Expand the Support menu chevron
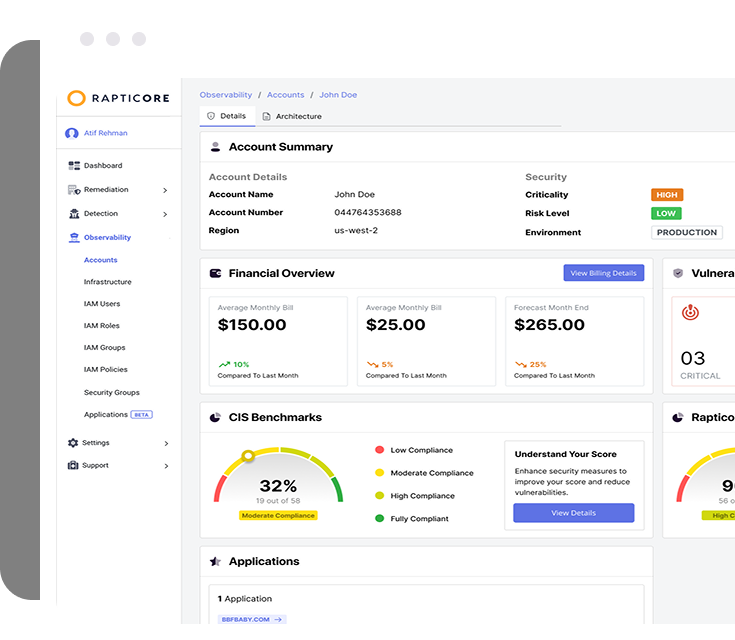This screenshot has height=640, width=735. [x=165, y=466]
